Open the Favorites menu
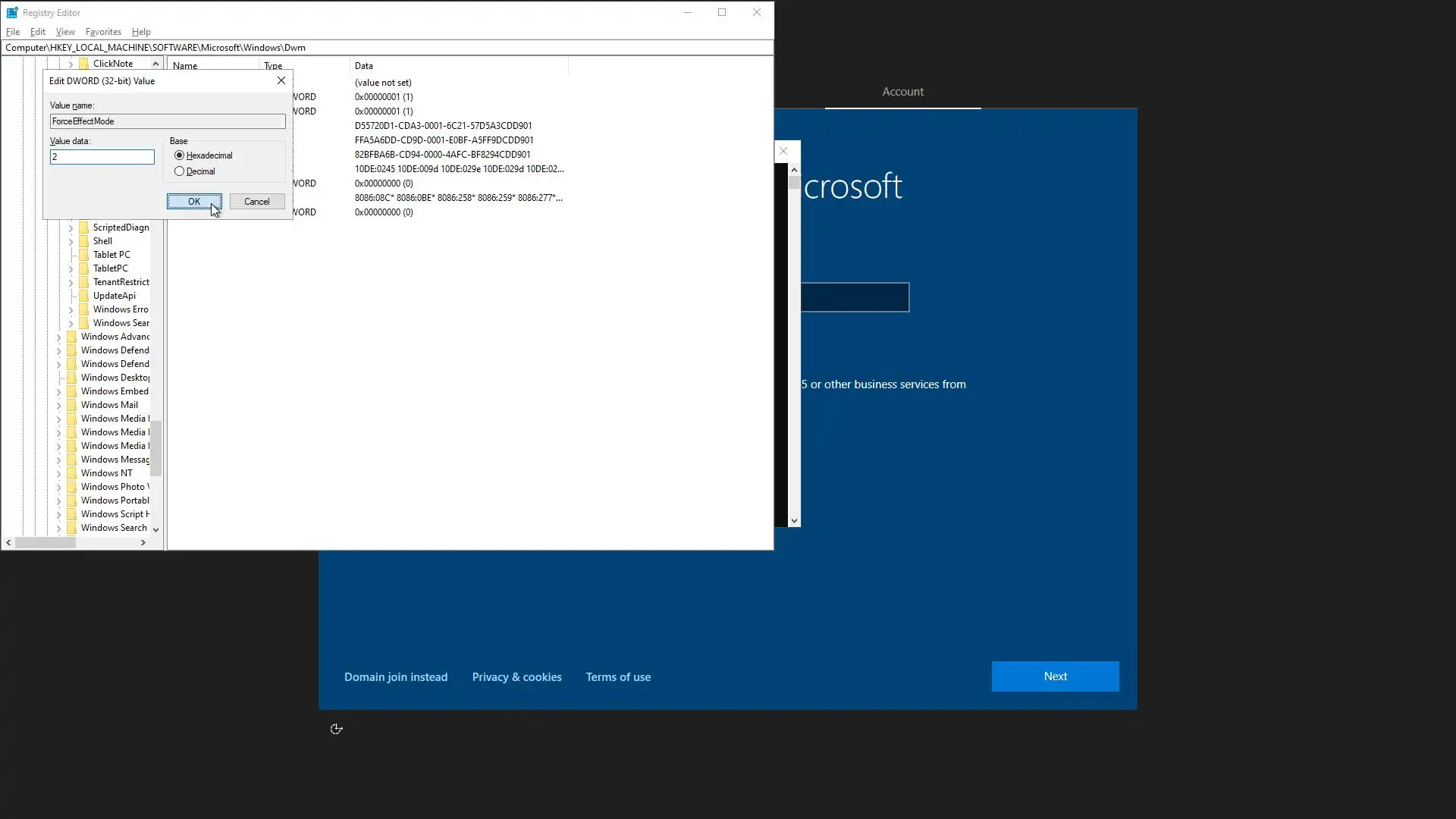Screen dimensions: 1456x819 point(103,32)
